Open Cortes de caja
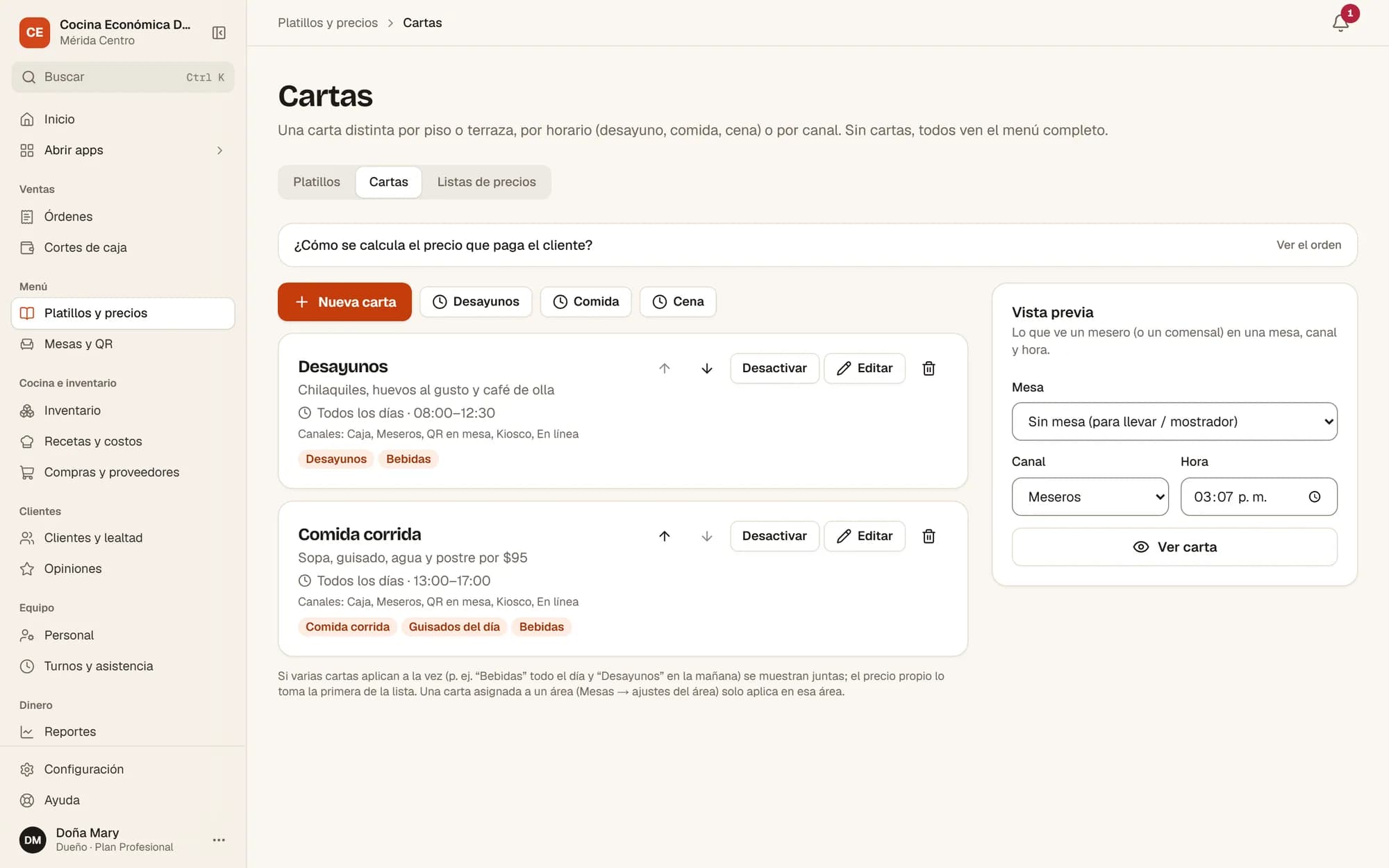 pyautogui.click(x=123, y=247)
